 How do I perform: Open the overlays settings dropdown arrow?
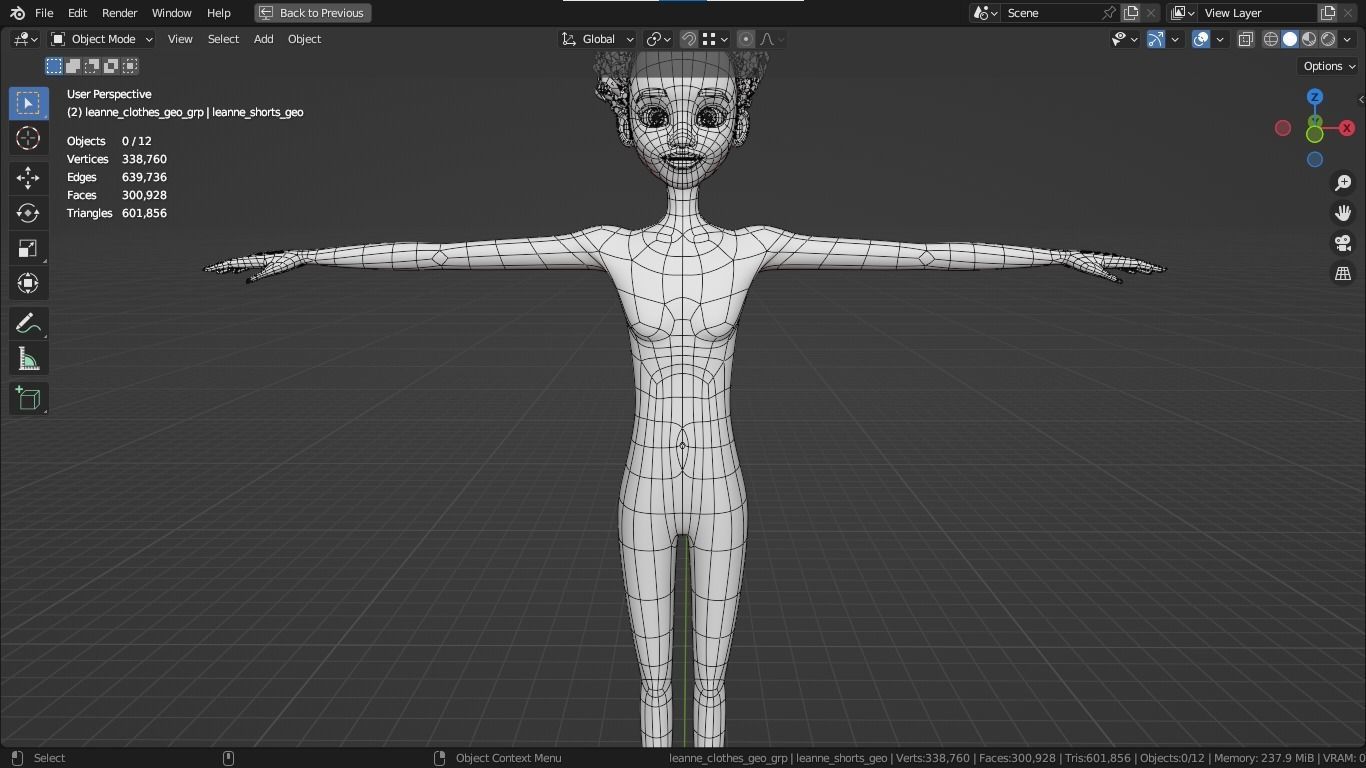[x=1220, y=39]
